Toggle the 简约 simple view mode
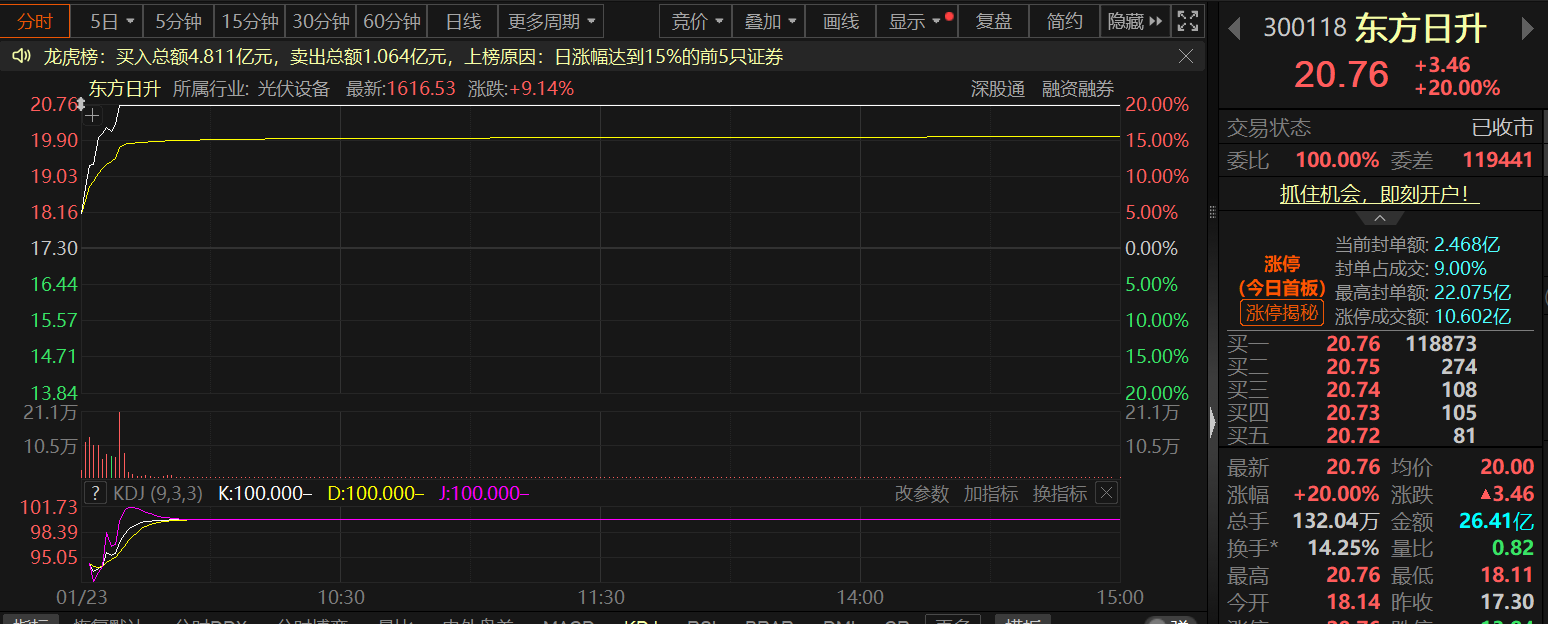This screenshot has width=1548, height=624. (1064, 21)
